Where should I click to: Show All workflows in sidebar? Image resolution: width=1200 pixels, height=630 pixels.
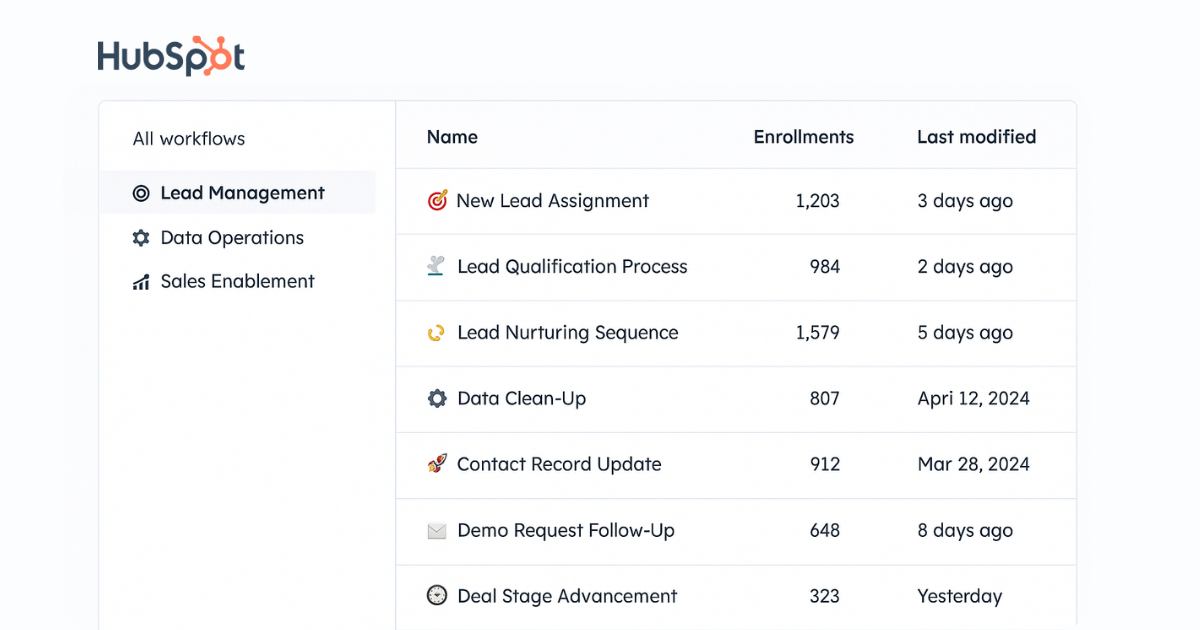pyautogui.click(x=189, y=139)
